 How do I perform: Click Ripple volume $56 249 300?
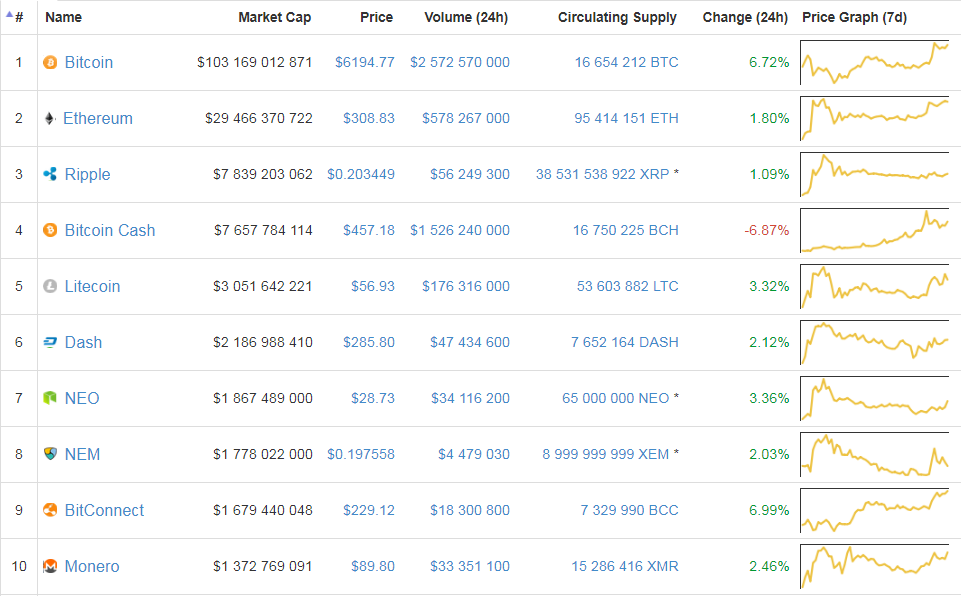point(469,174)
